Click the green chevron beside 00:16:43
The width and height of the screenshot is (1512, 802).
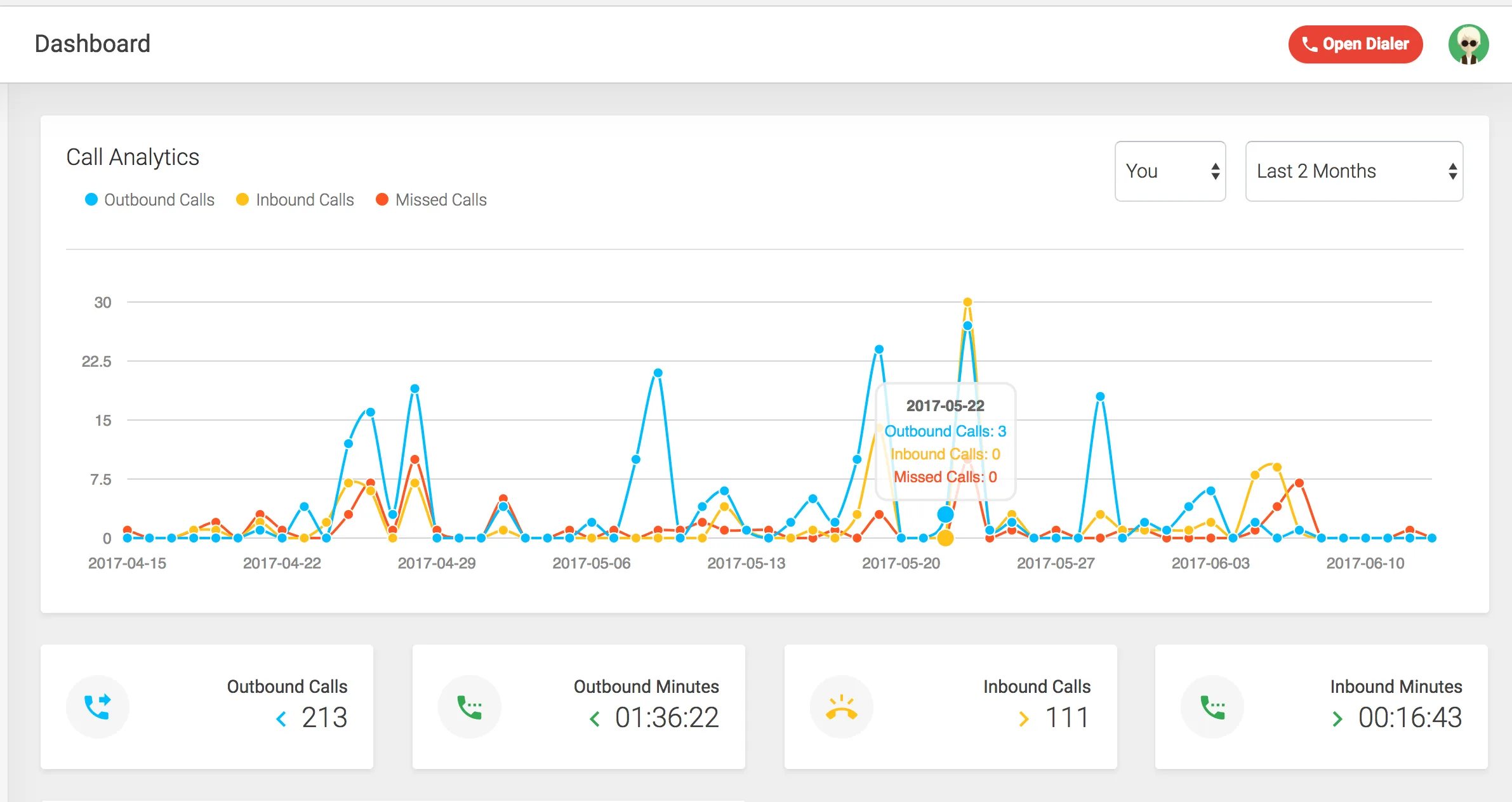pyautogui.click(x=1337, y=719)
